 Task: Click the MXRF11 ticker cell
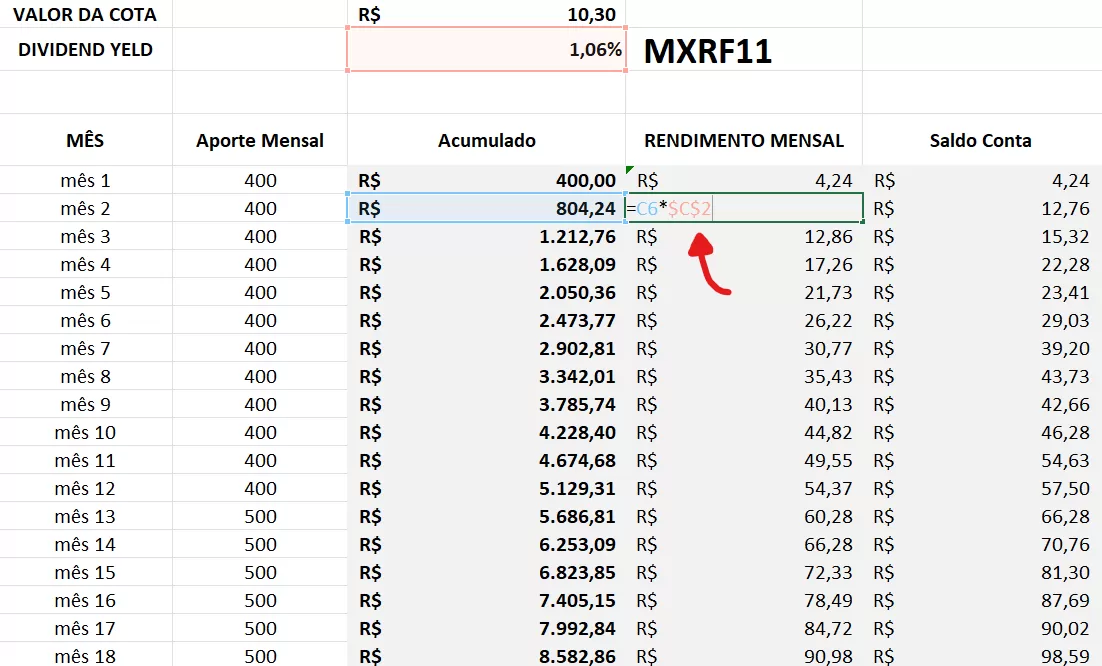coord(708,51)
